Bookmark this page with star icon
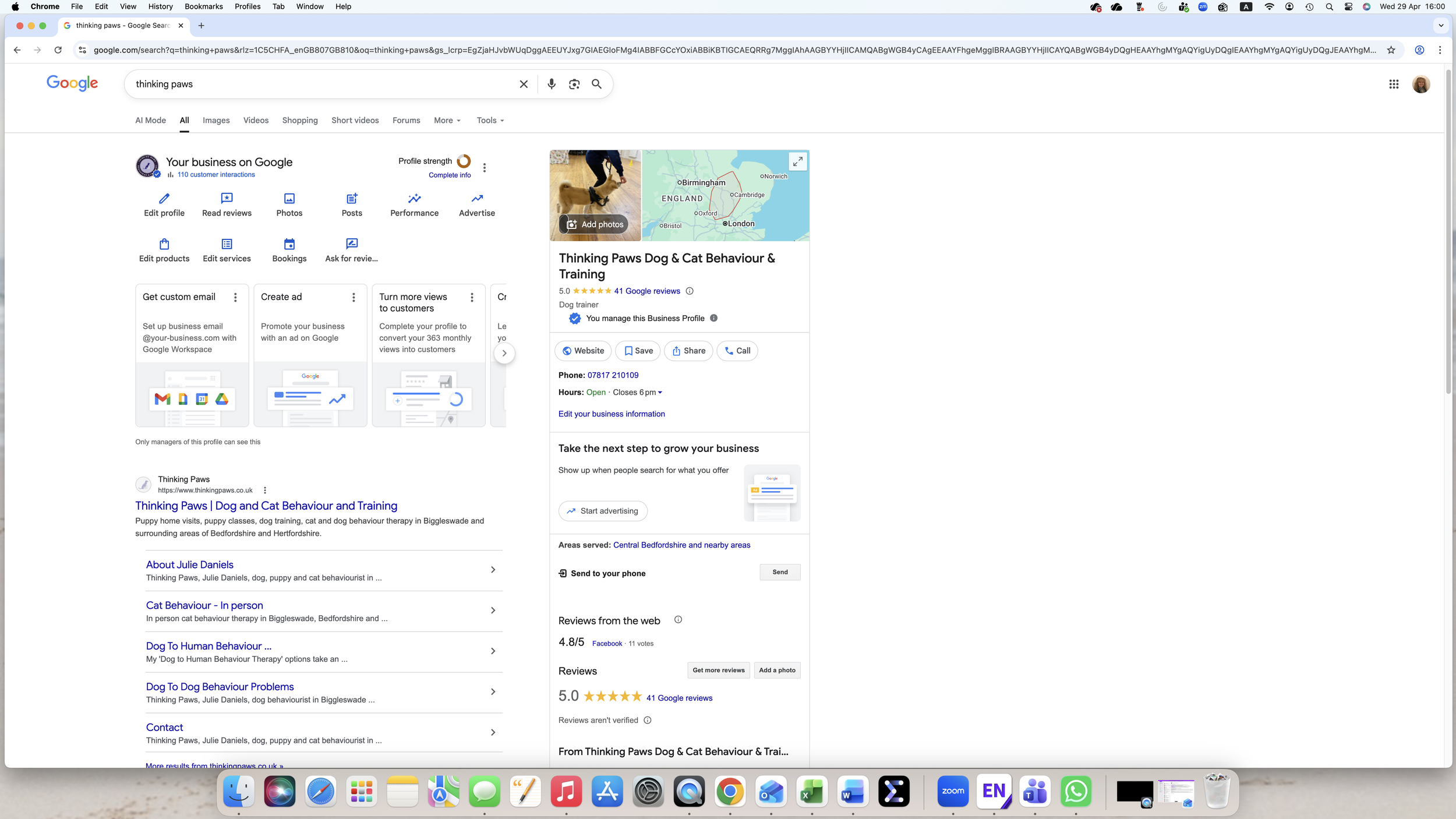 1391,50
